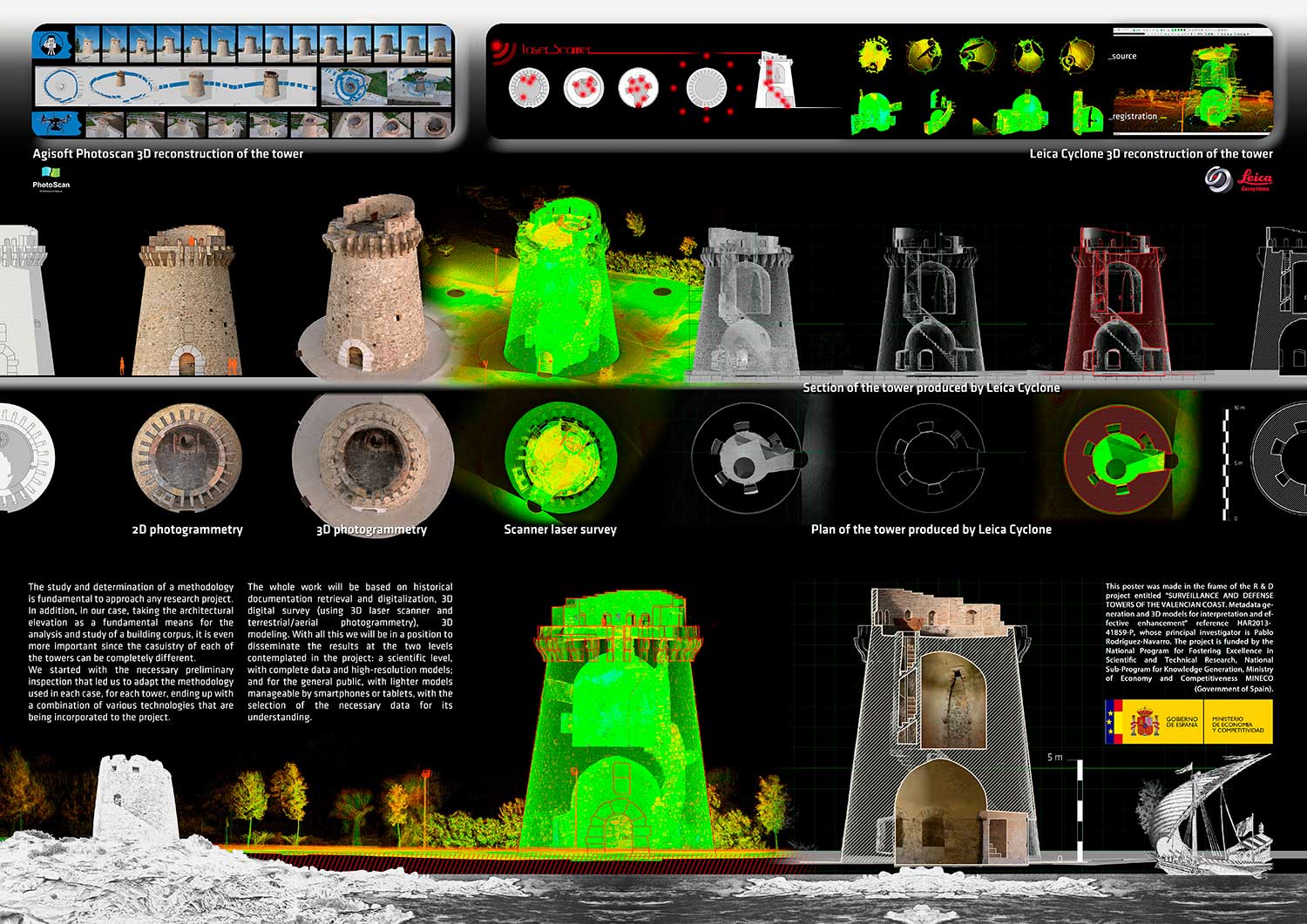
Task: Click the 'GOBIERNO DE ESPAÑA' text
Action: pos(1182,722)
